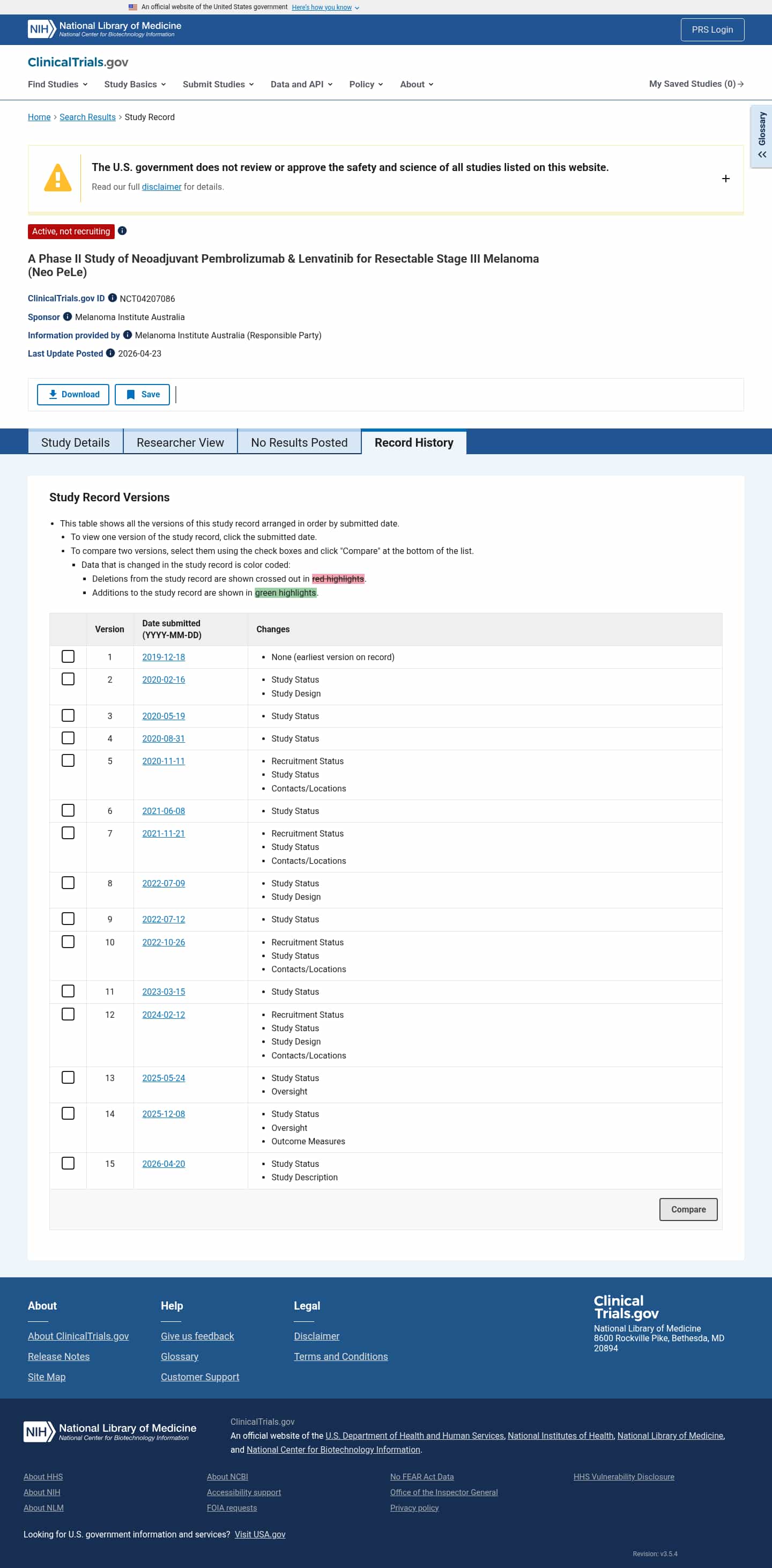Open the Glossary side panel
The width and height of the screenshot is (772, 1568).
pyautogui.click(x=762, y=136)
